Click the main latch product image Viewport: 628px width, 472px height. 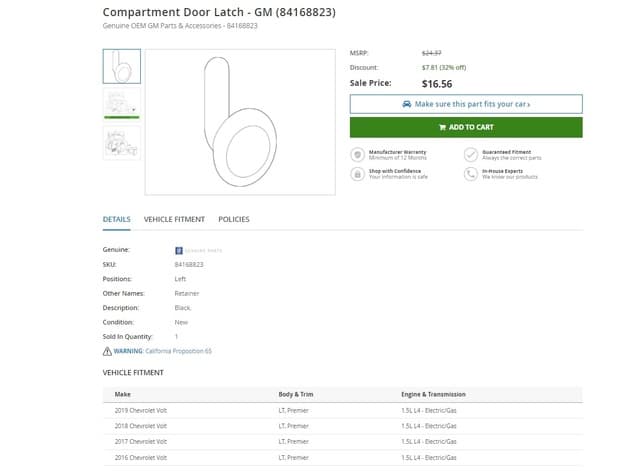click(x=240, y=122)
